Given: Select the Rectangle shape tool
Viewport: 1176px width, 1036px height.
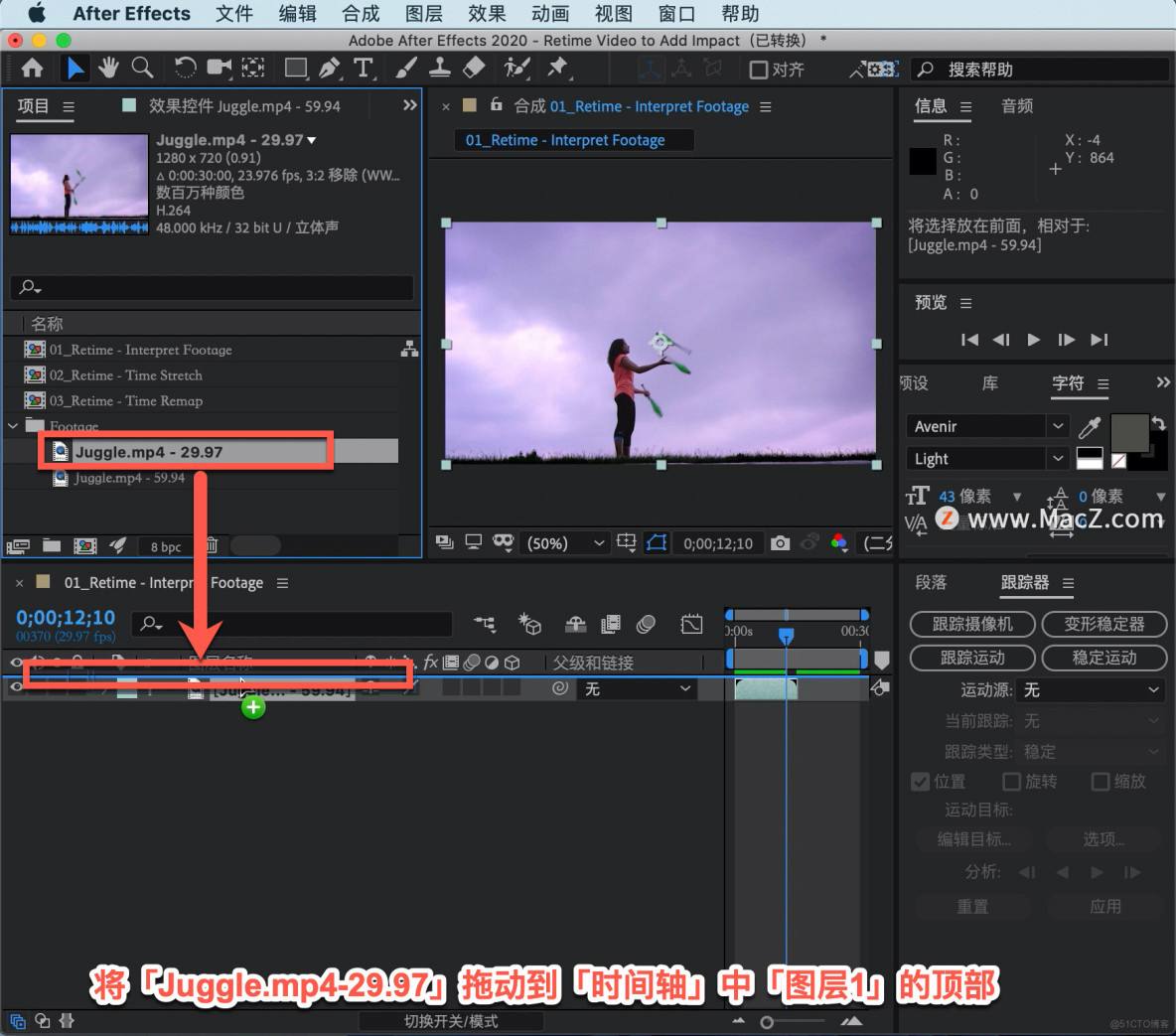Looking at the screenshot, I should click(x=296, y=69).
